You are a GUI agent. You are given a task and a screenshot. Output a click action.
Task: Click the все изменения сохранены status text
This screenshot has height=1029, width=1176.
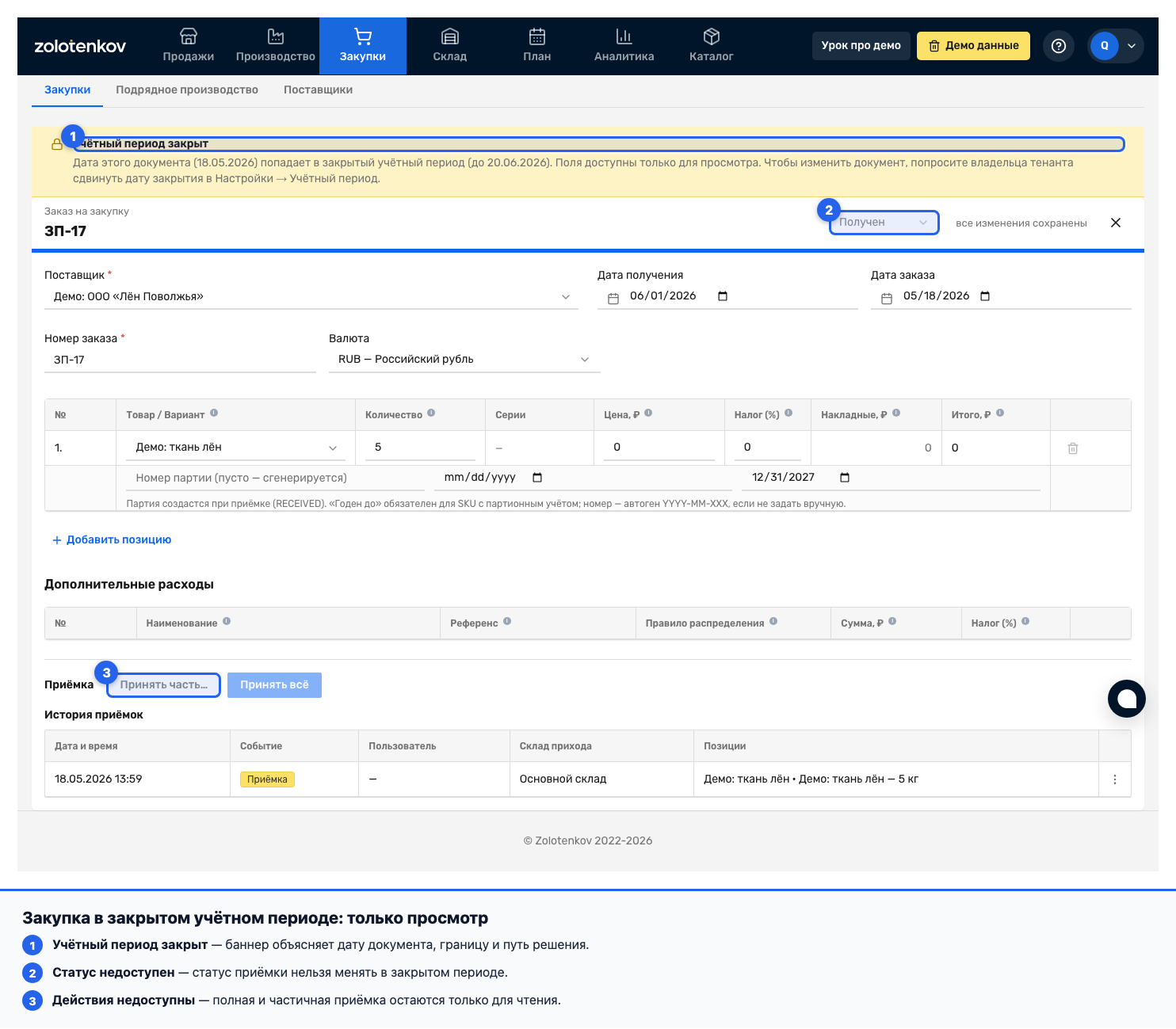click(1021, 223)
